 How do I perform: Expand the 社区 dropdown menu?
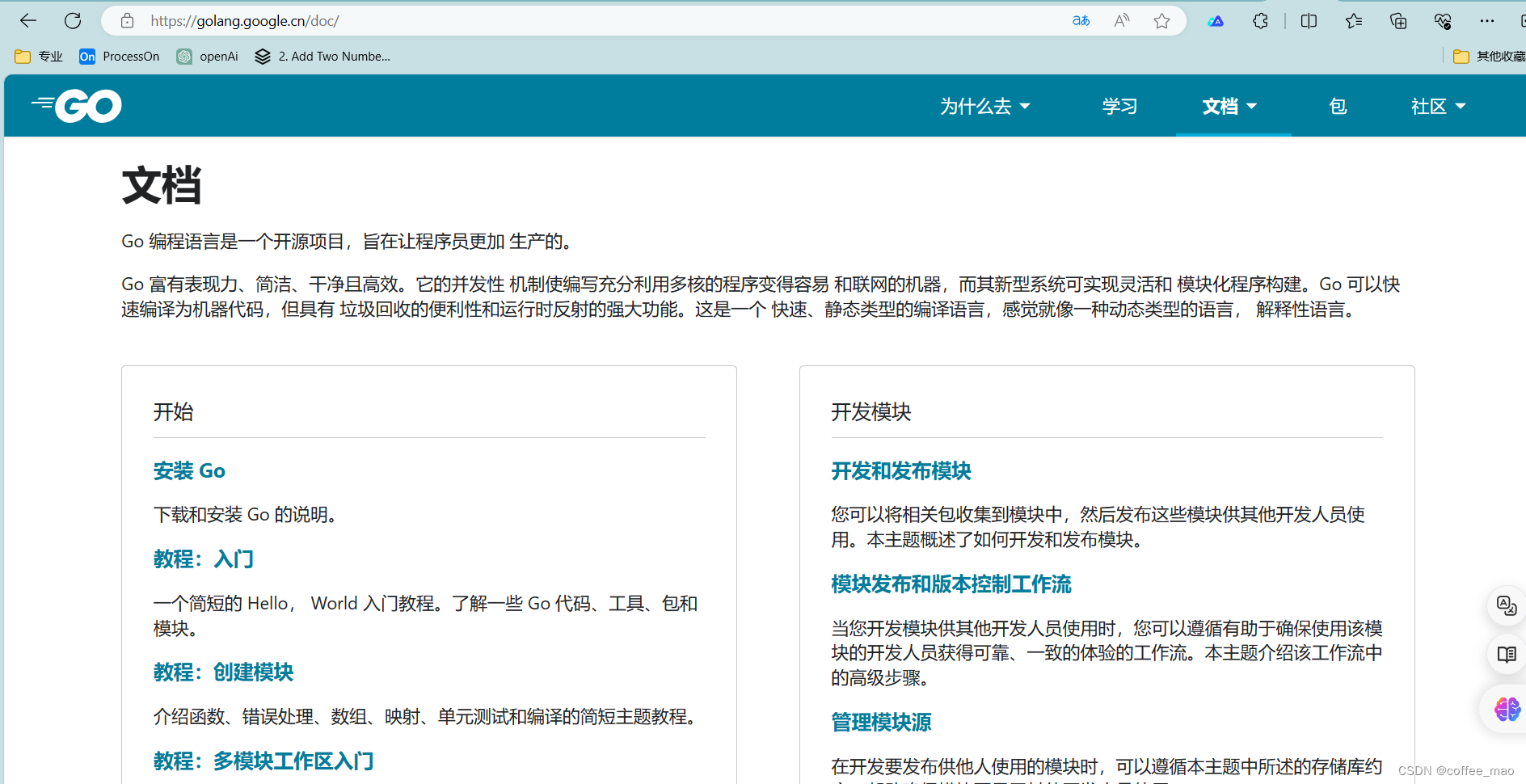1439,106
